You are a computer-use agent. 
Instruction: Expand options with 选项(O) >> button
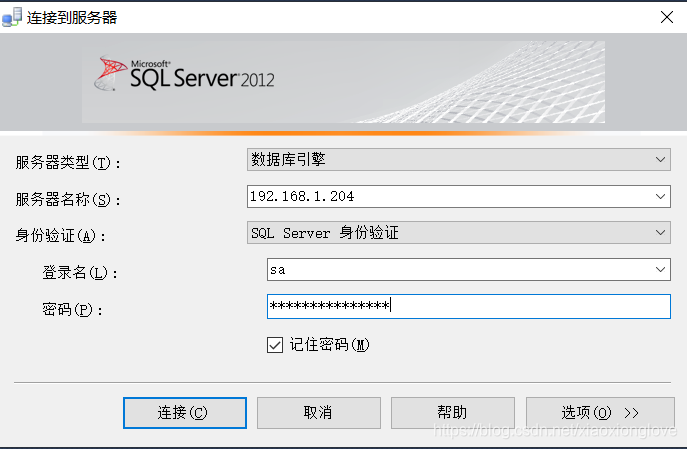(600, 413)
